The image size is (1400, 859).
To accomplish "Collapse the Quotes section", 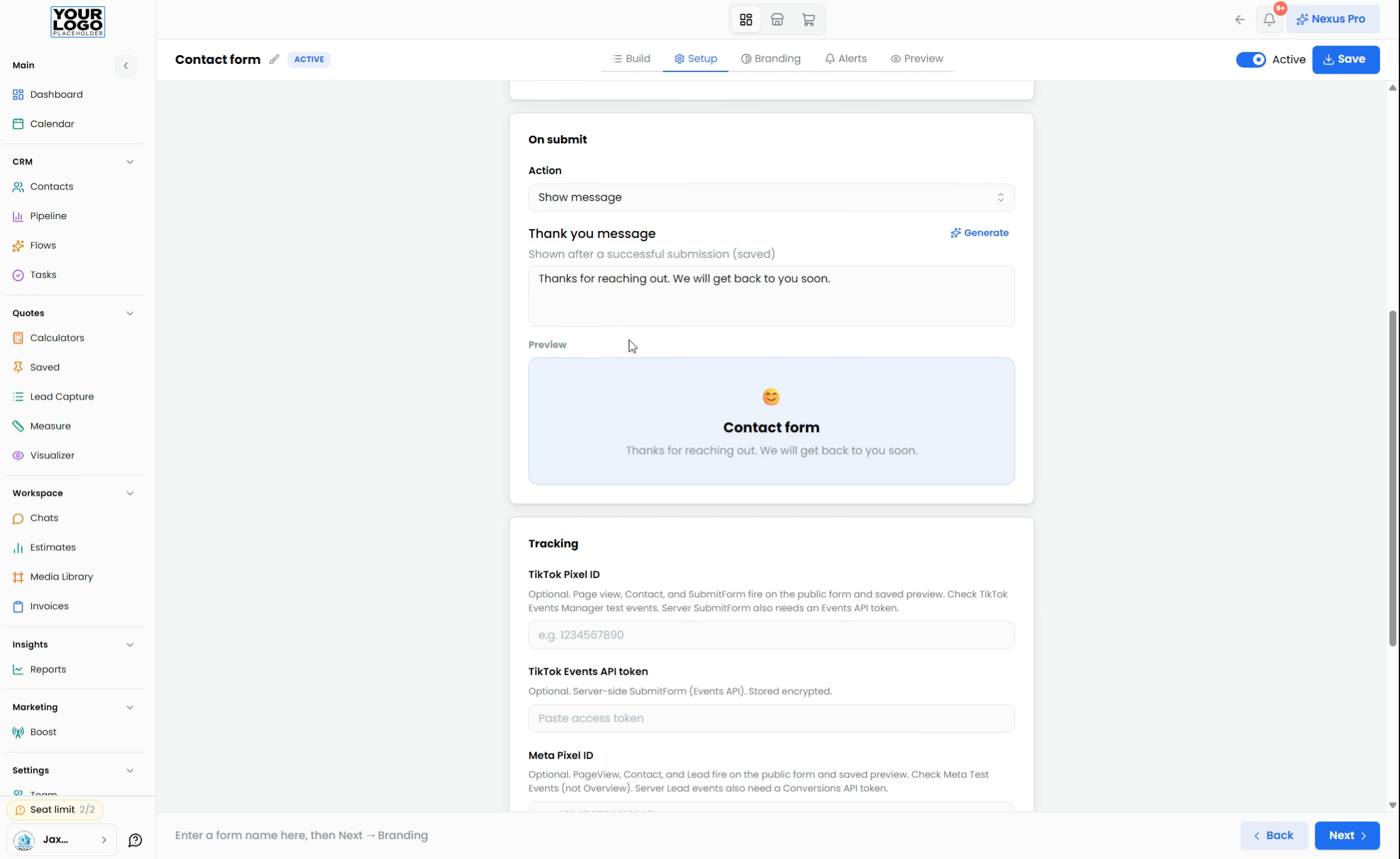I will click(130, 313).
